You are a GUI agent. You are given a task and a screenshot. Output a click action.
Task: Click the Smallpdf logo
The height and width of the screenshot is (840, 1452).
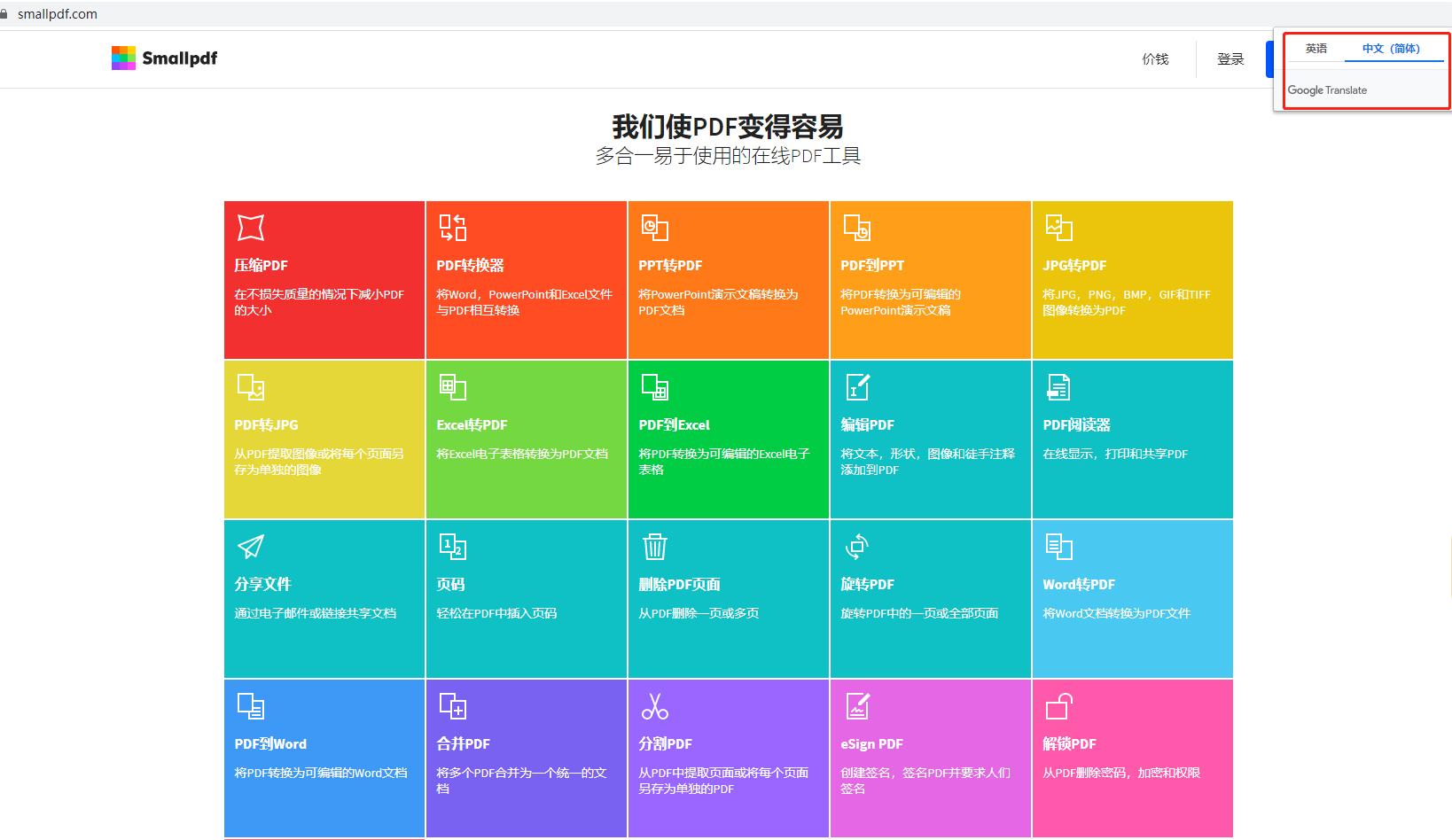164,58
